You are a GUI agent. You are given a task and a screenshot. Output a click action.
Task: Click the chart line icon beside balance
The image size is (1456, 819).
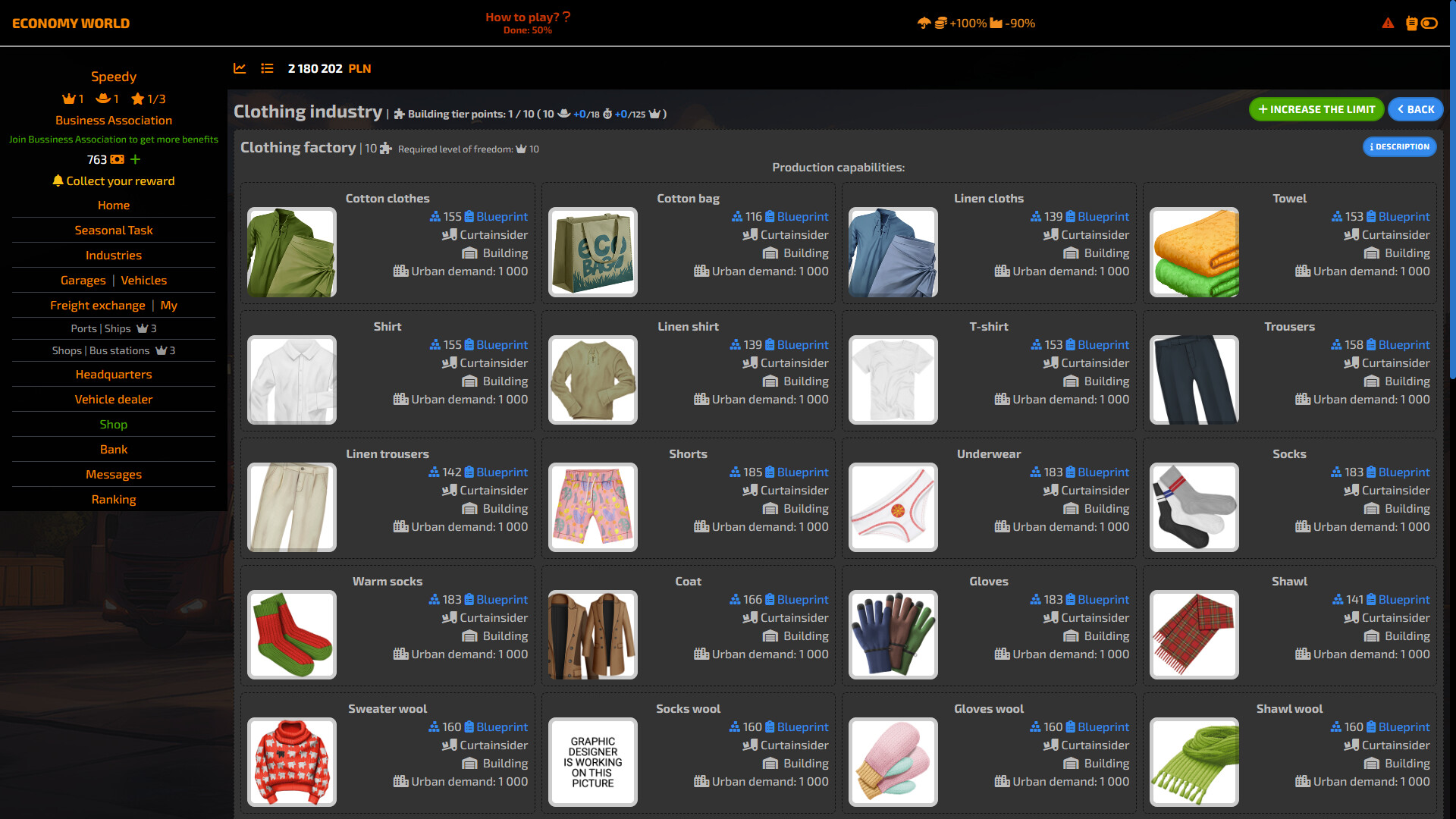[240, 68]
